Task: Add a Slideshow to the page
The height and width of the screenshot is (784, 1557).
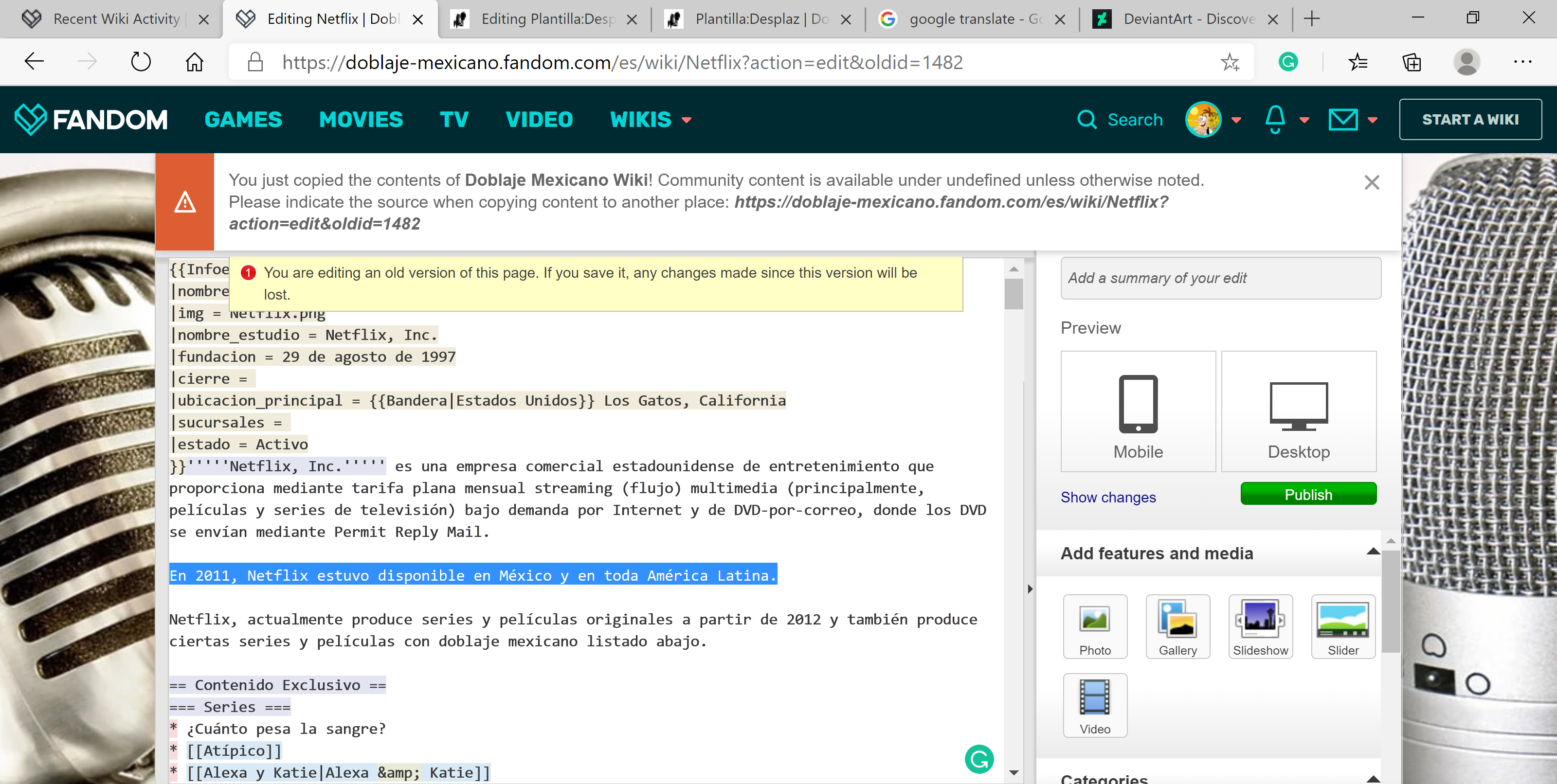Action: pos(1260,626)
